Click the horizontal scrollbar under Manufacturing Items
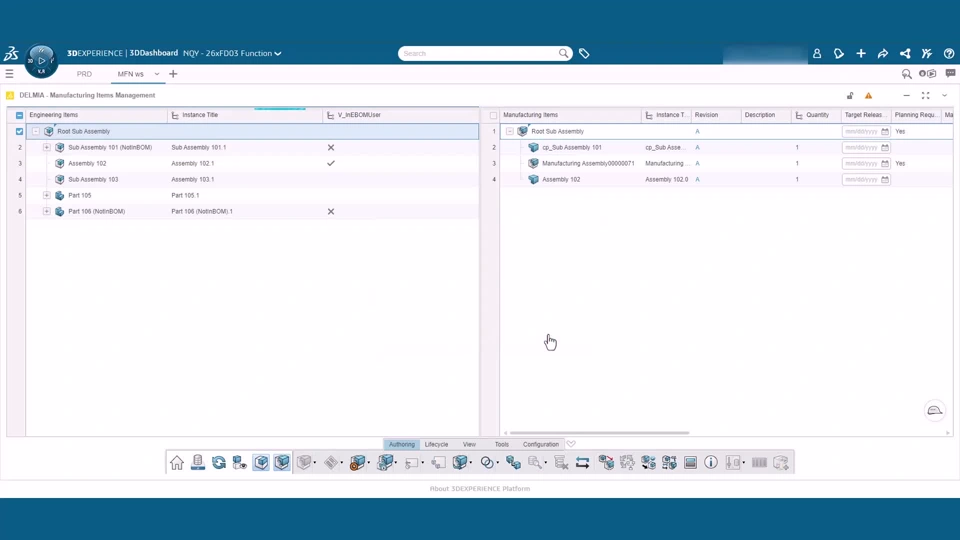 (599, 433)
